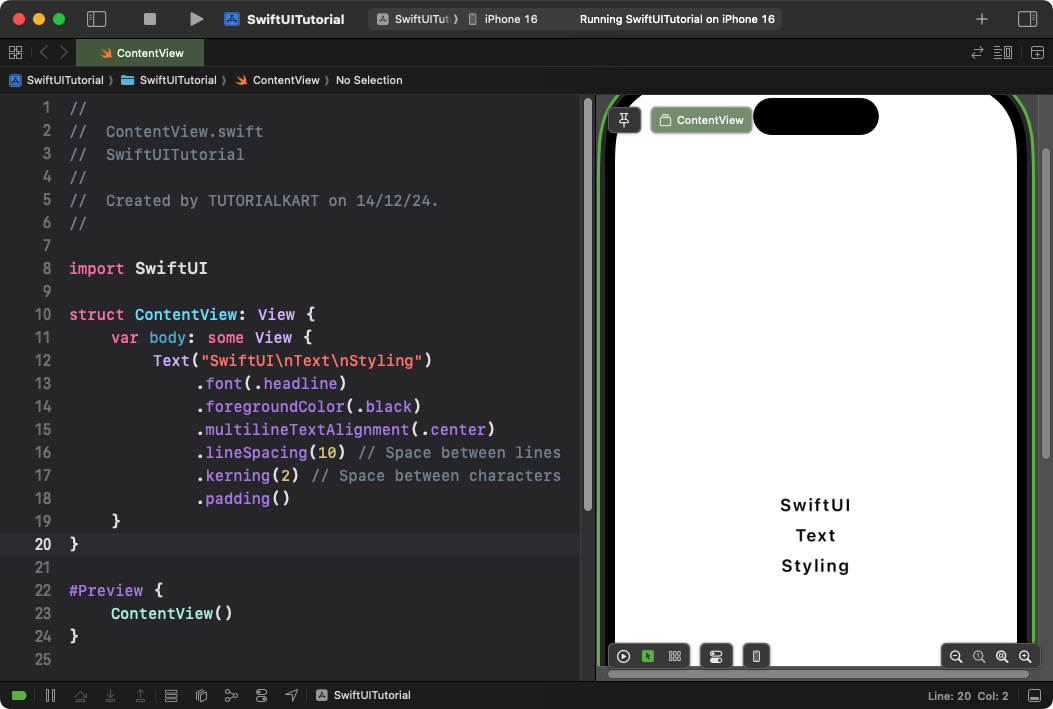Open the environment overrides icon
This screenshot has width=1053, height=709.
(261, 696)
